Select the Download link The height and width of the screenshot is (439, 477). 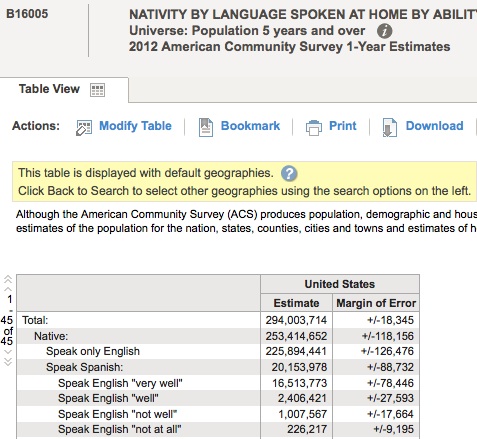(x=434, y=126)
